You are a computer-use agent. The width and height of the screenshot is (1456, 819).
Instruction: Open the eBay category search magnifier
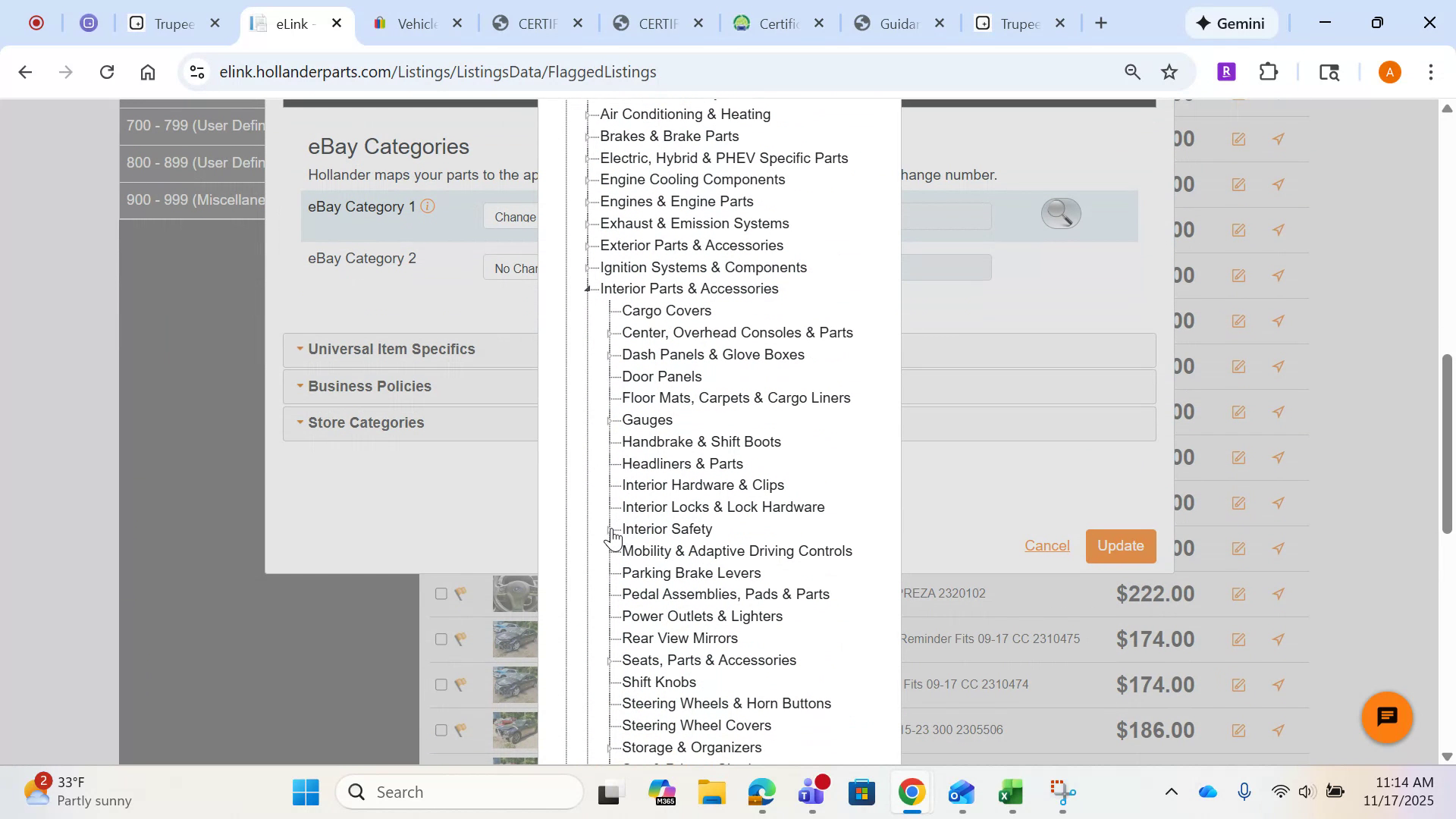(x=1060, y=213)
